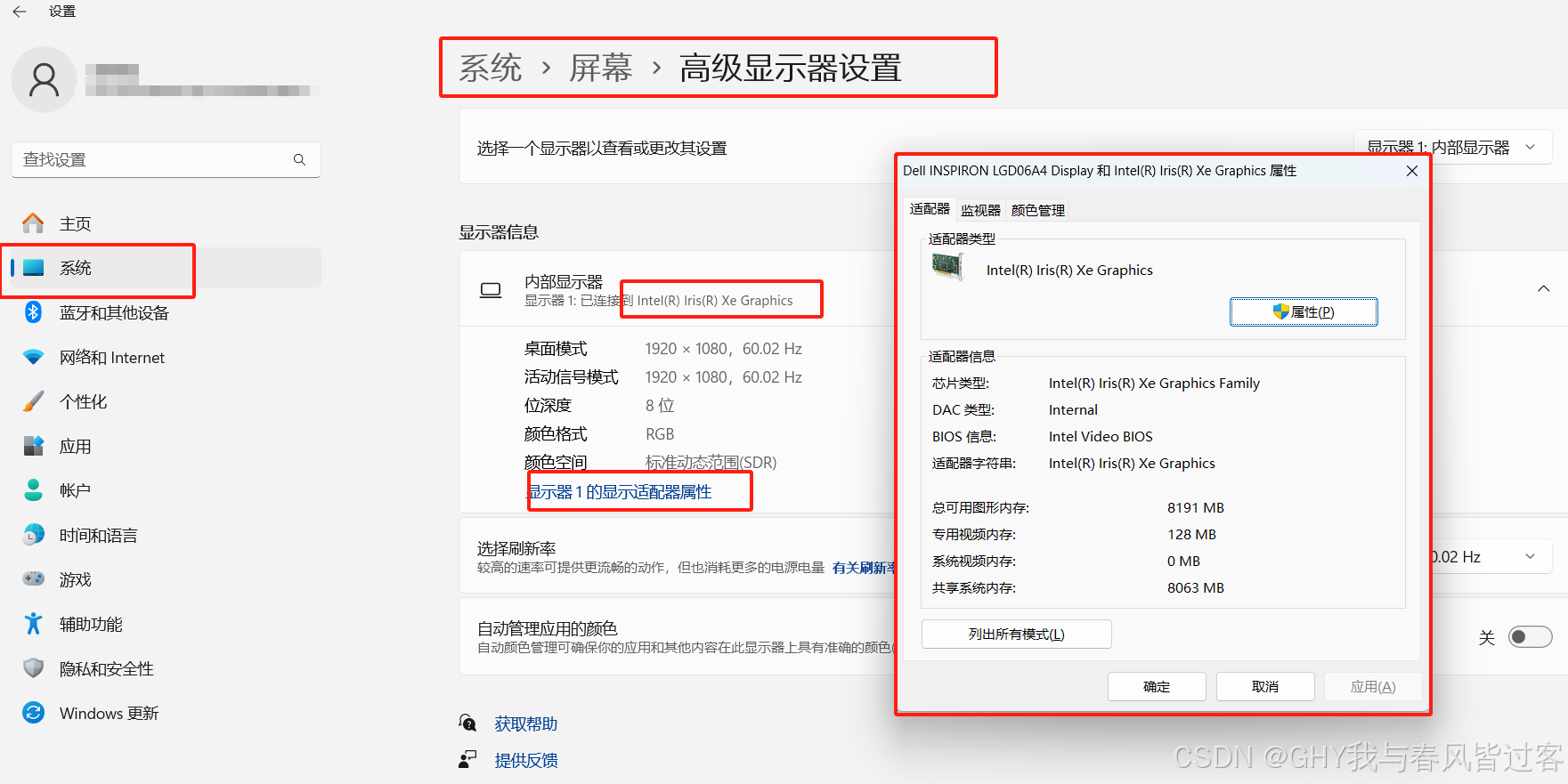Click the 8191 MB memory value
Screen dimensions: 1568x784
point(1196,507)
